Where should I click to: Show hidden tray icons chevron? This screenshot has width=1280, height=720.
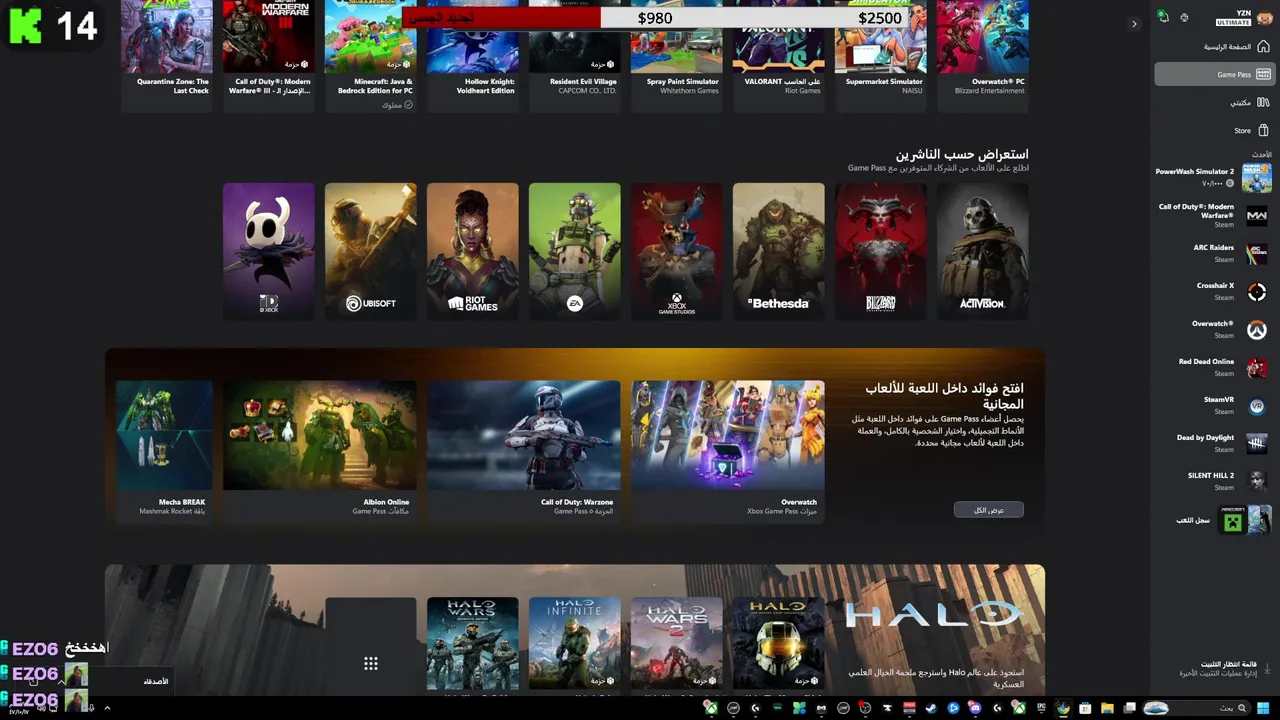(x=107, y=708)
